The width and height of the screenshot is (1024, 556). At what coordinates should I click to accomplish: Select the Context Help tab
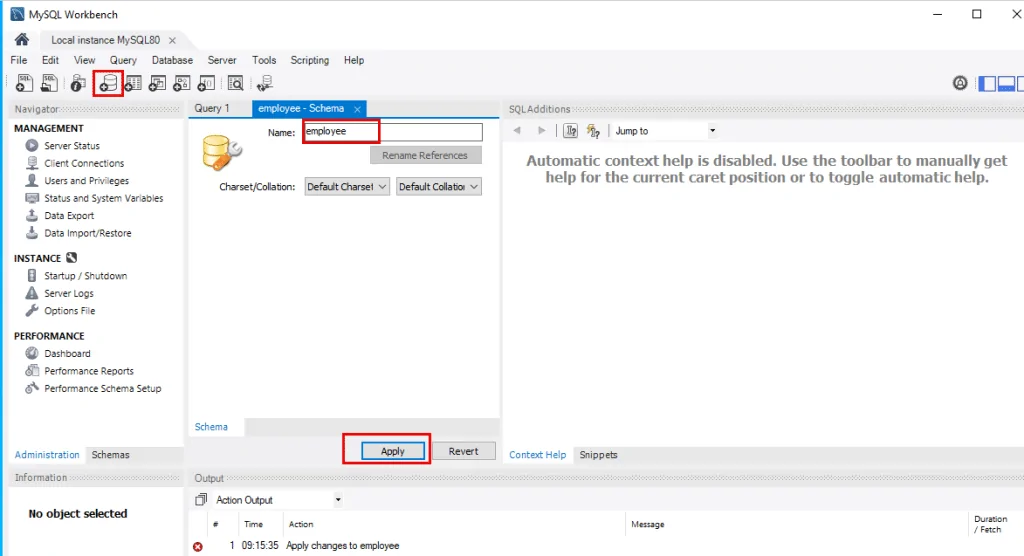537,455
